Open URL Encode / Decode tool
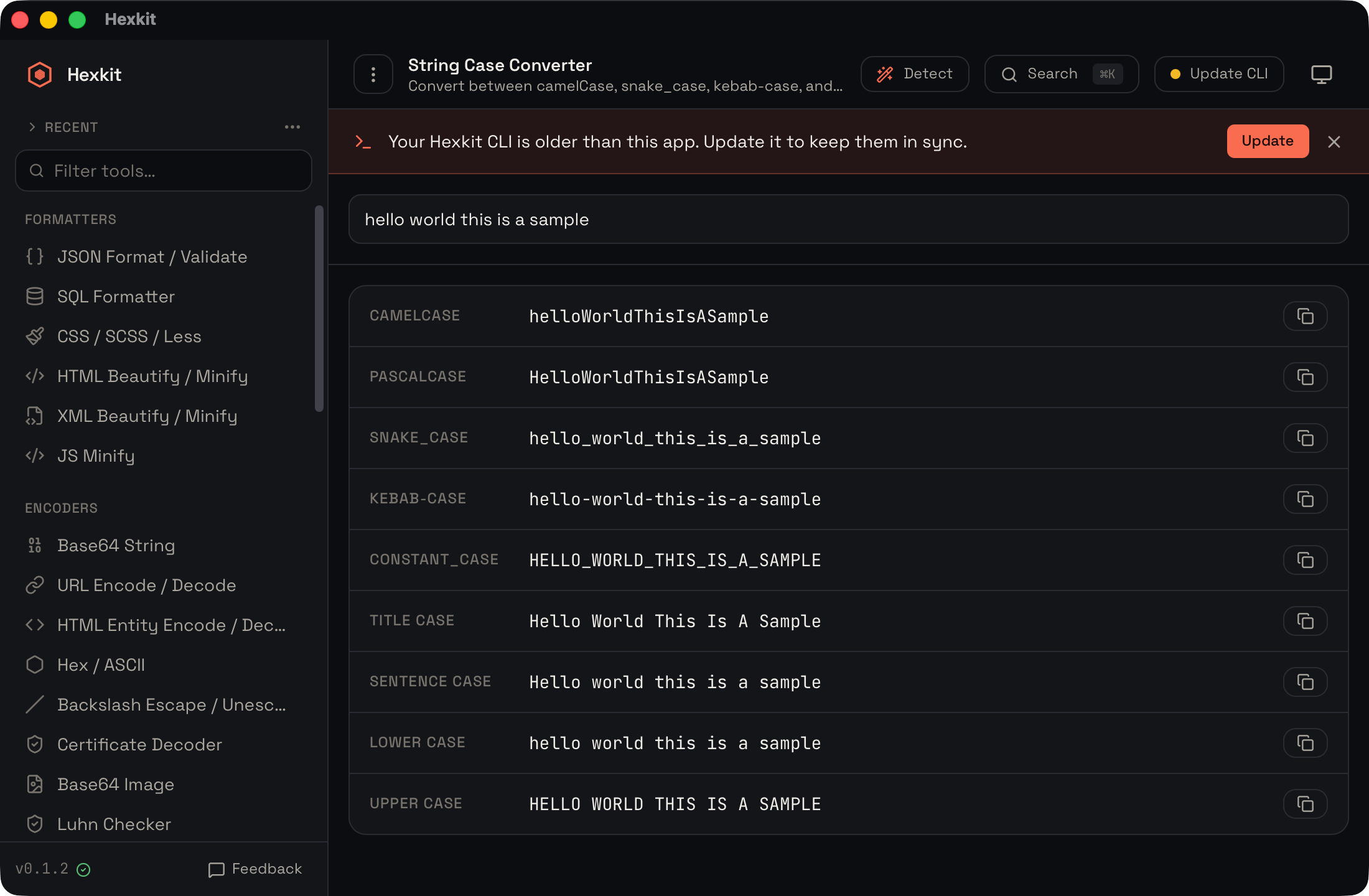This screenshot has width=1369, height=896. pos(163,586)
